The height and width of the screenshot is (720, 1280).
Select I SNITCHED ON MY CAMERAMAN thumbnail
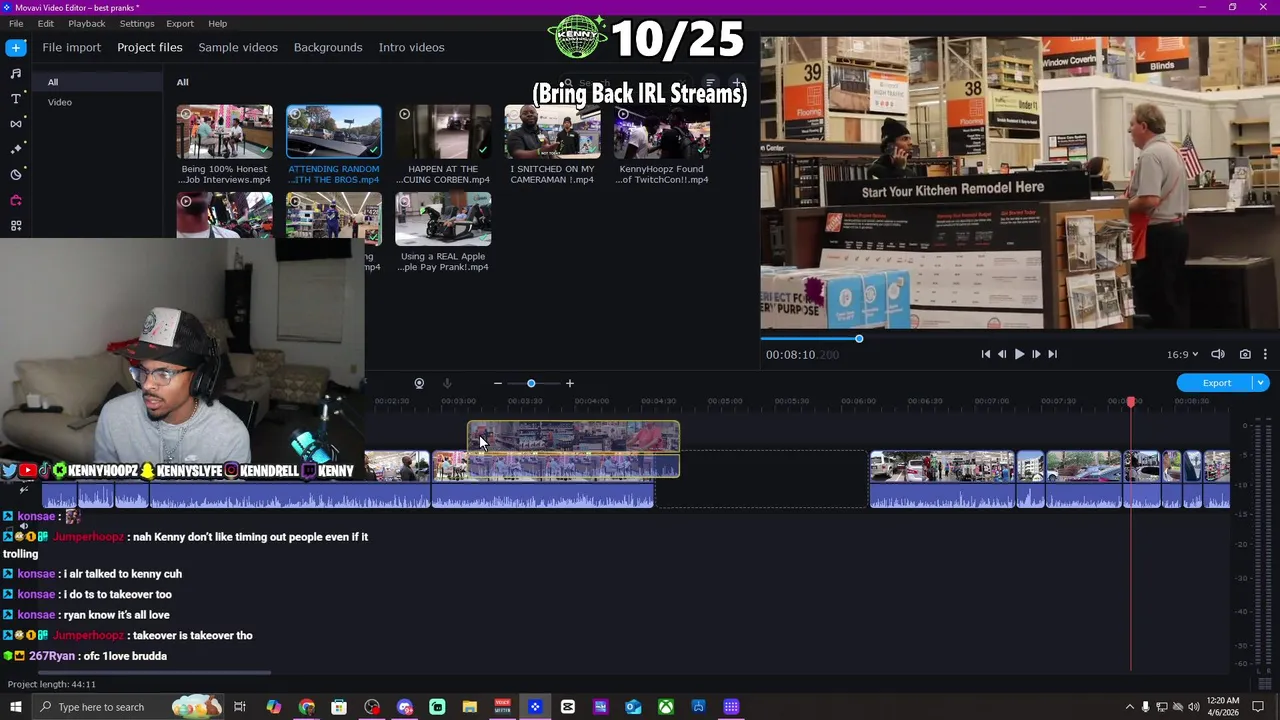(x=552, y=132)
